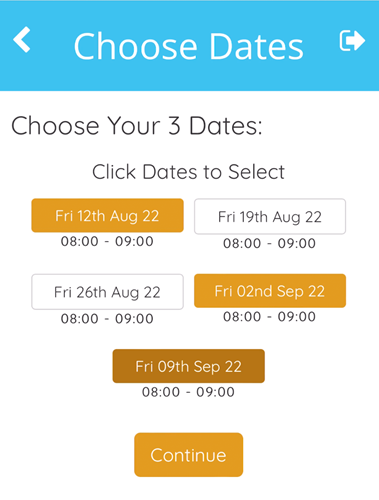Go back using the left chevron icon
This screenshot has width=379, height=500.
tap(22, 40)
